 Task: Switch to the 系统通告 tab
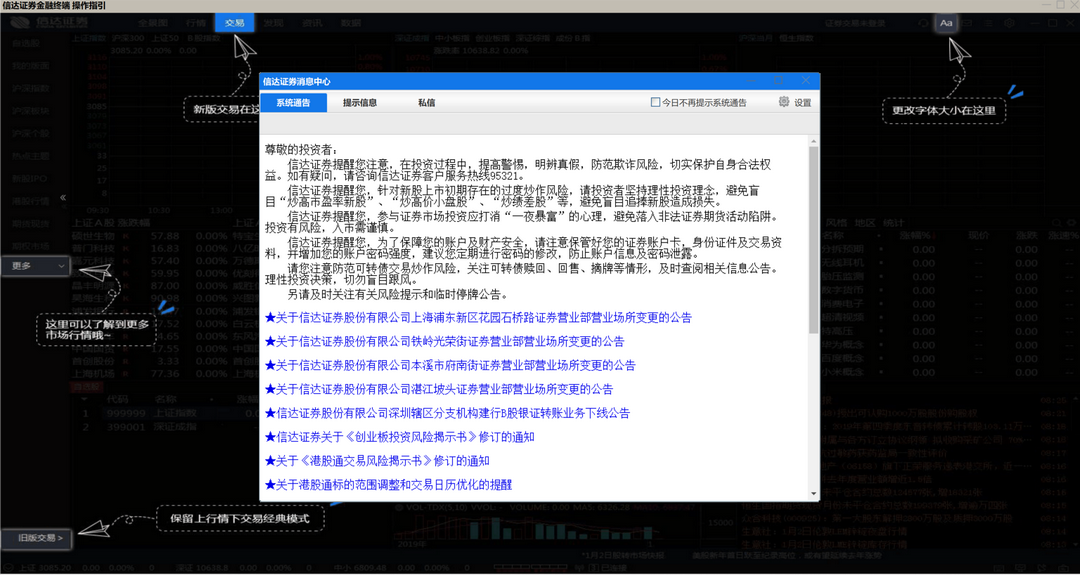293,103
